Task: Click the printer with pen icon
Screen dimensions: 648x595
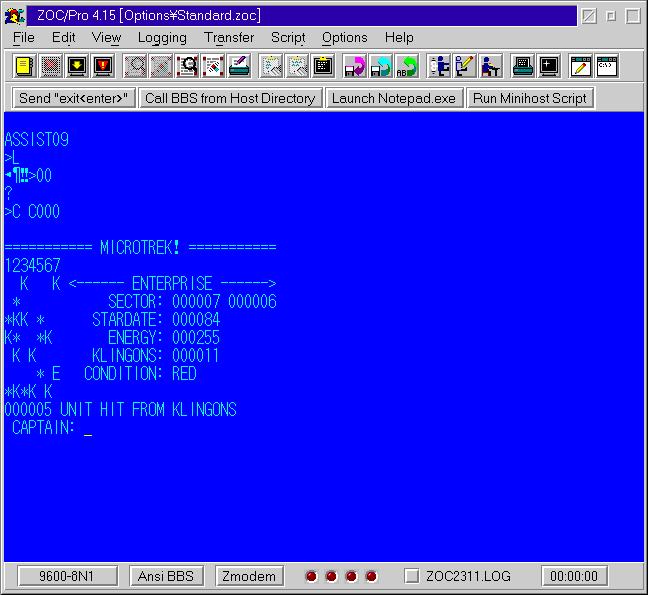Action: [x=239, y=66]
